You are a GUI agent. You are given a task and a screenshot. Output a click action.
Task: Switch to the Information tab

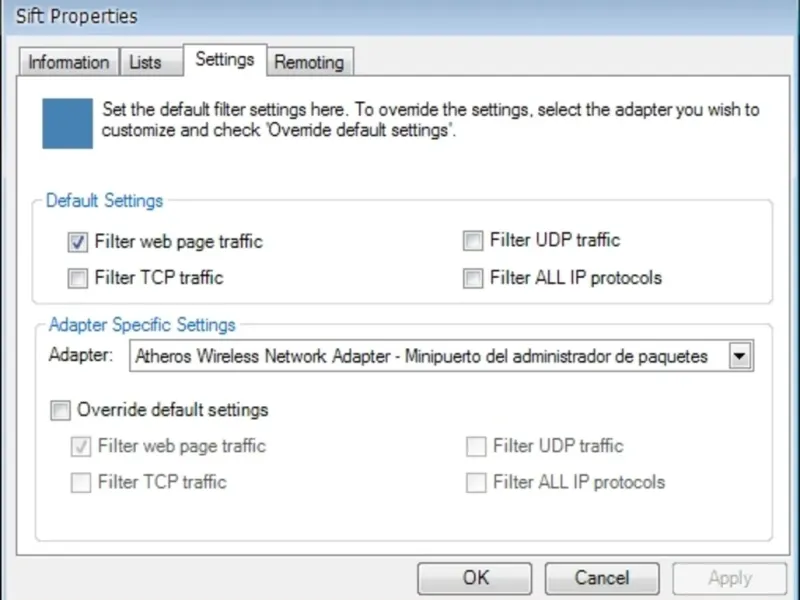pos(68,62)
